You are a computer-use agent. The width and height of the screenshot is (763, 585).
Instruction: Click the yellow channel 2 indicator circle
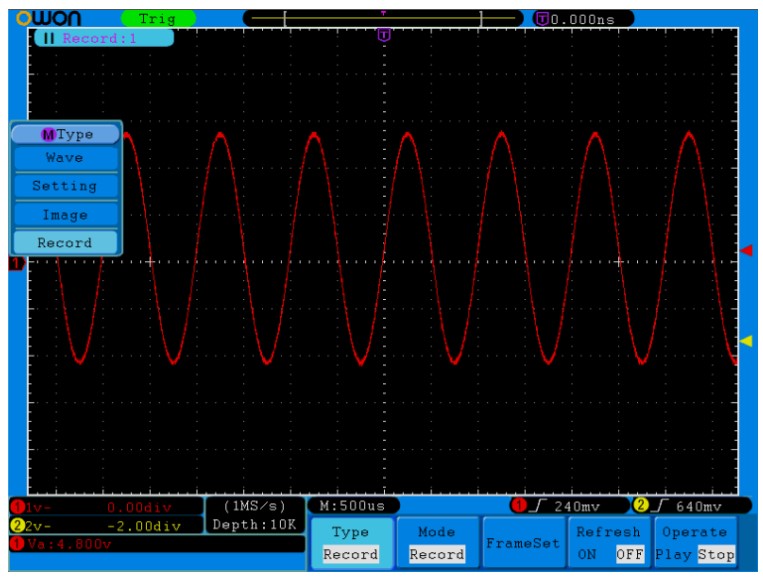18,526
